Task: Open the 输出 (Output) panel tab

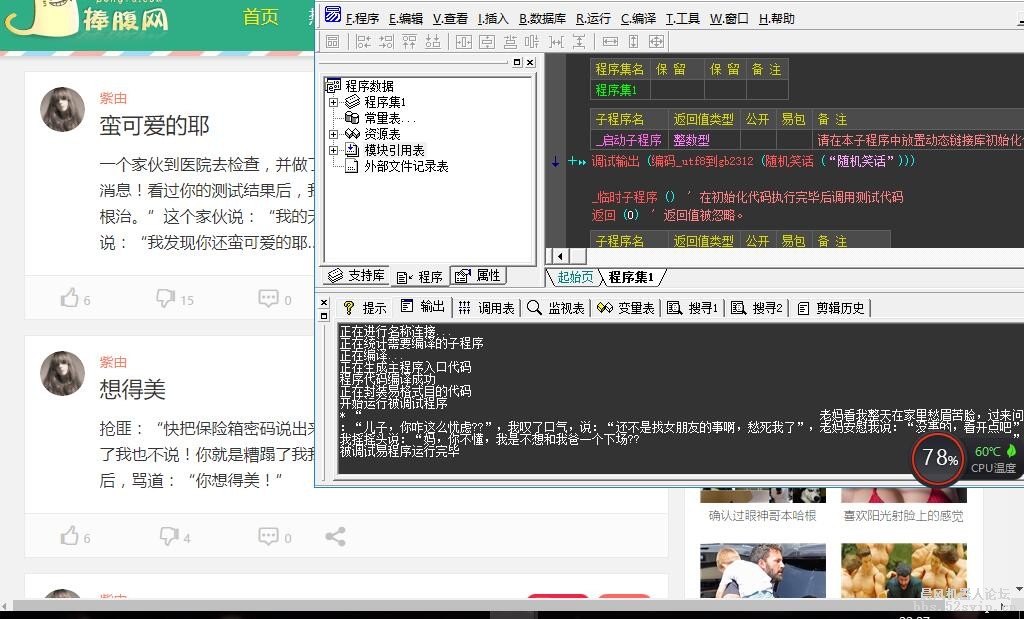Action: (x=421, y=307)
